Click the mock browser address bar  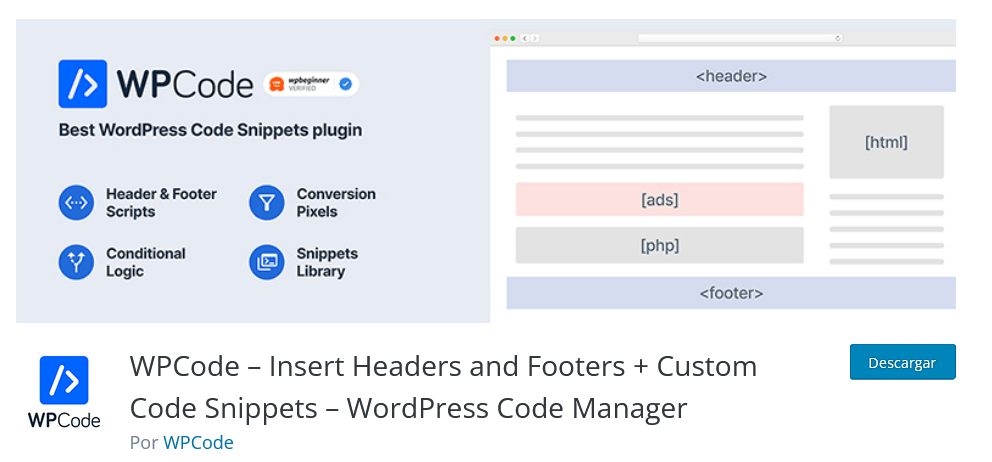point(740,38)
